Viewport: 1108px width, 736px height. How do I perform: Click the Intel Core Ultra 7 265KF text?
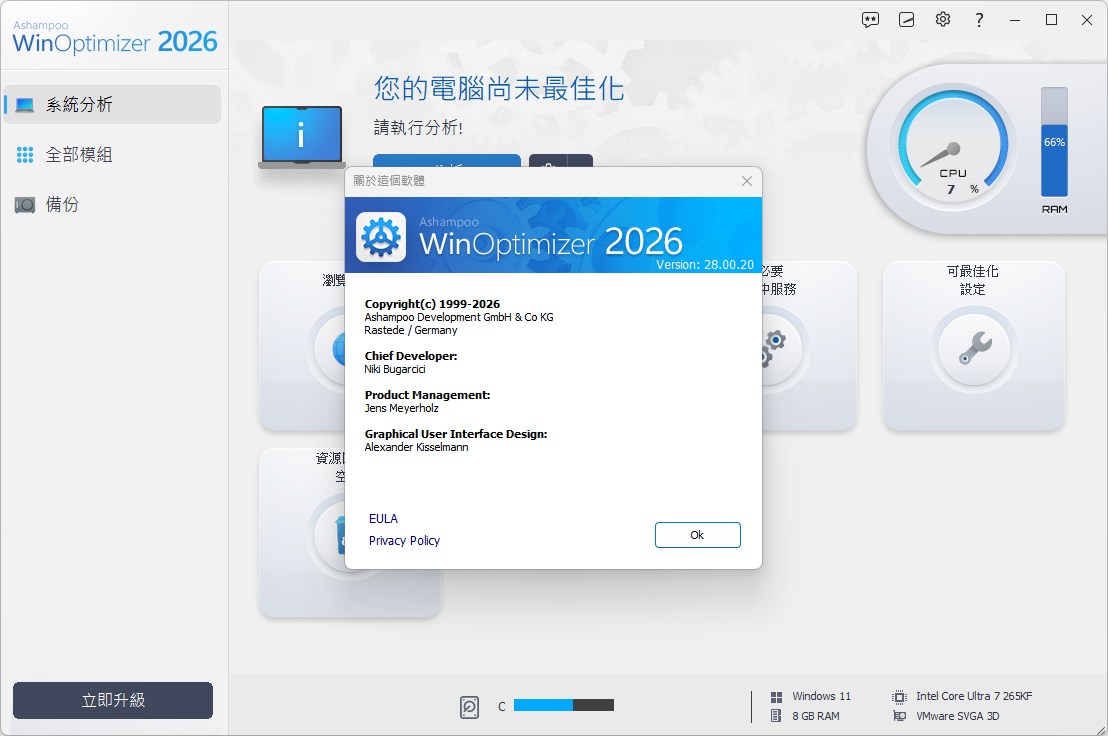click(x=974, y=696)
